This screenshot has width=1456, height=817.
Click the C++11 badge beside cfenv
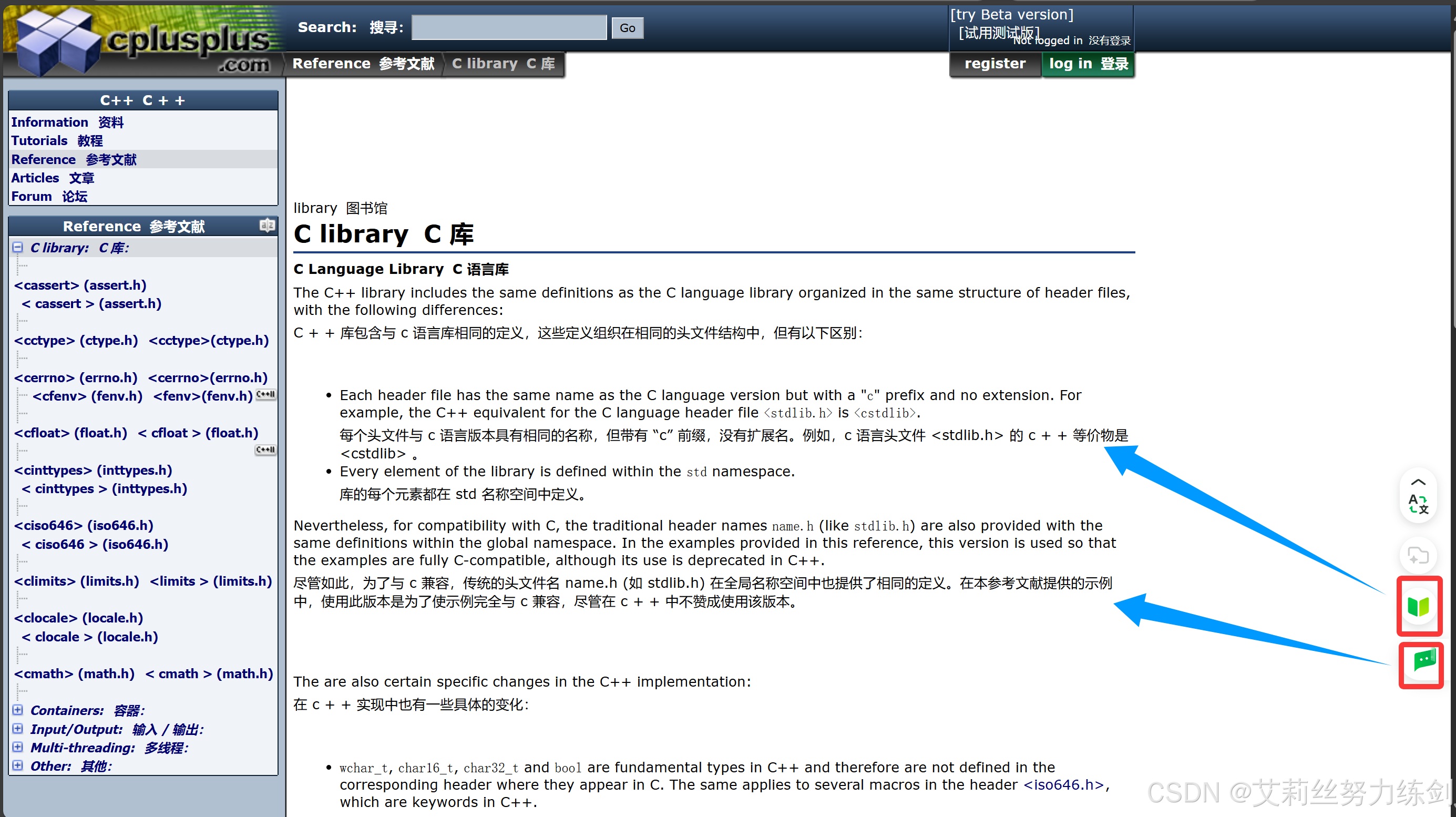tap(265, 395)
